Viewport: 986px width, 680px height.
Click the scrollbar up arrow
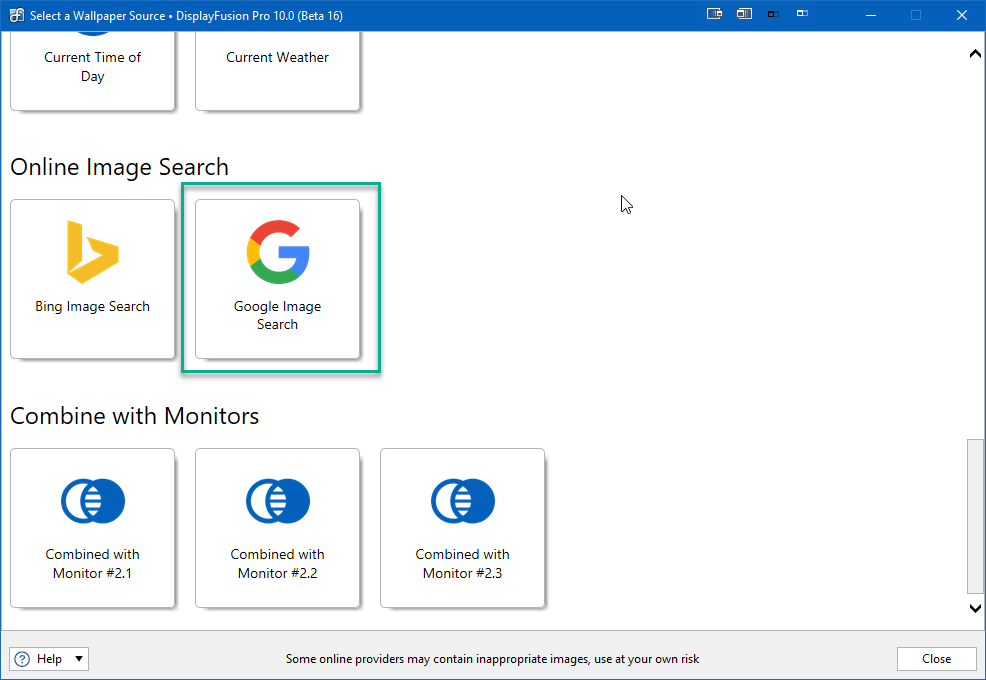coord(975,54)
